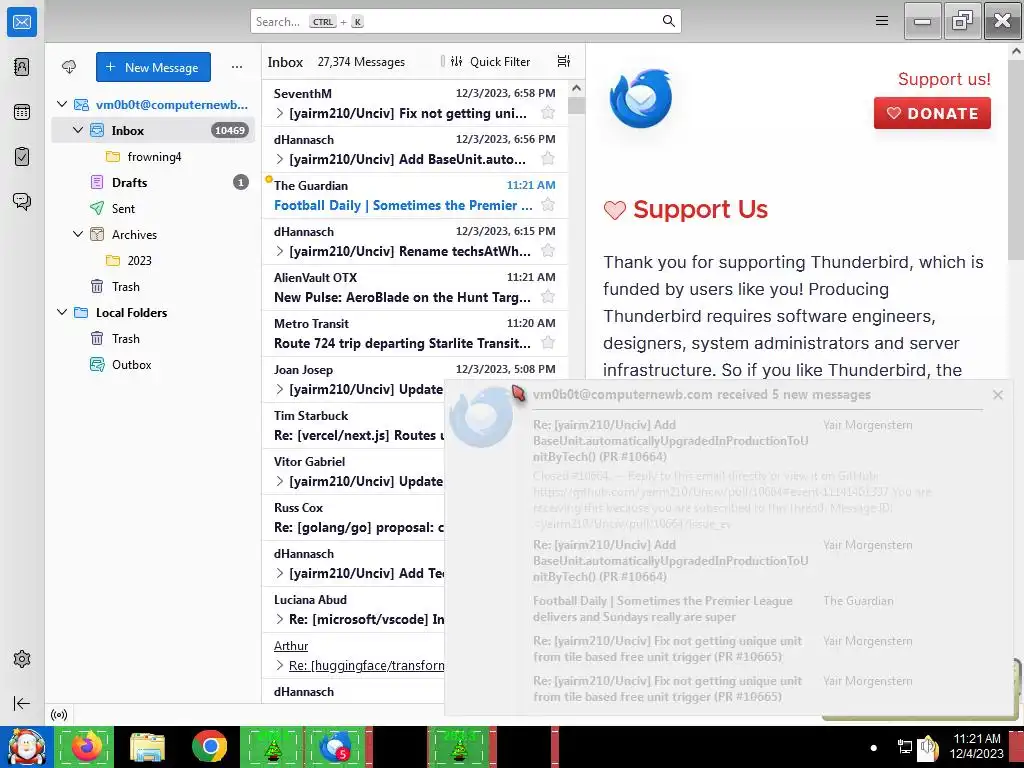Open the 2023 archive folder
This screenshot has width=1024, height=768.
(153, 261)
